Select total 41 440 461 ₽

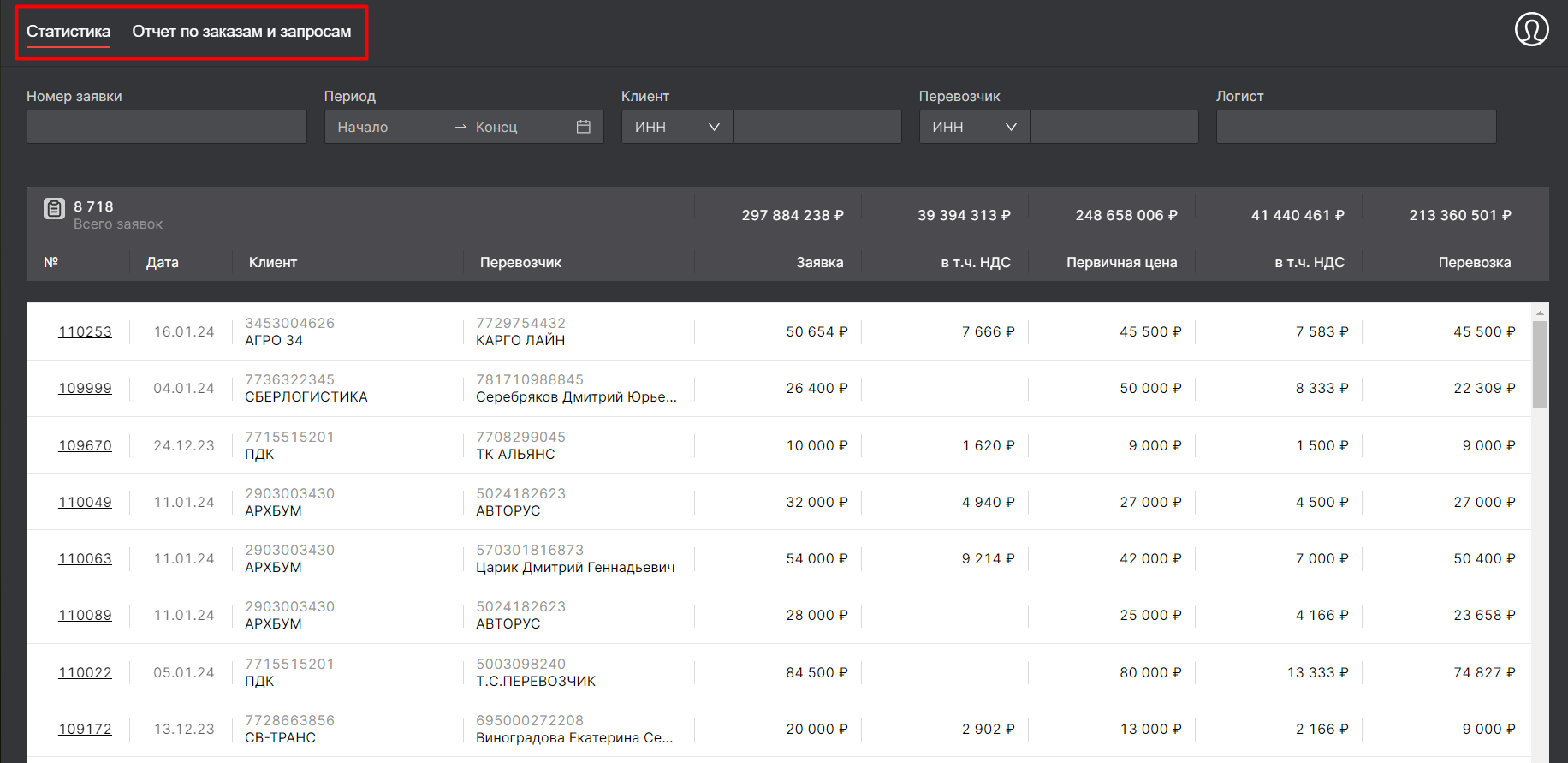coord(1298,215)
